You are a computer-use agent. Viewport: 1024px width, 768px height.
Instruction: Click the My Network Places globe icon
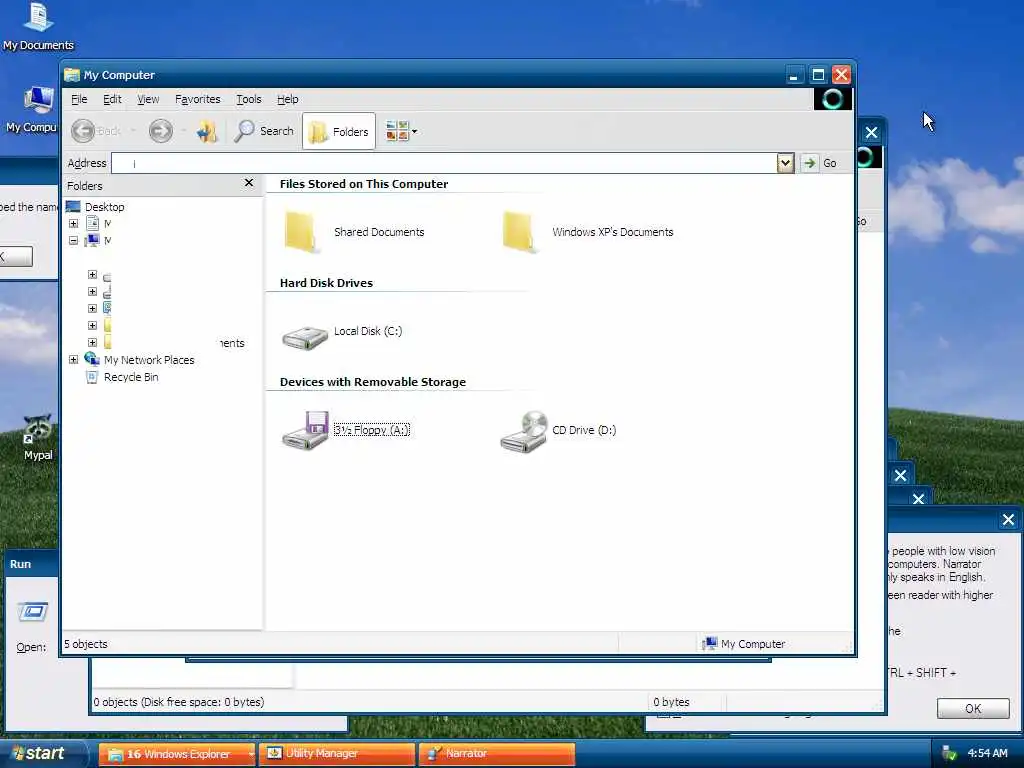coord(92,359)
